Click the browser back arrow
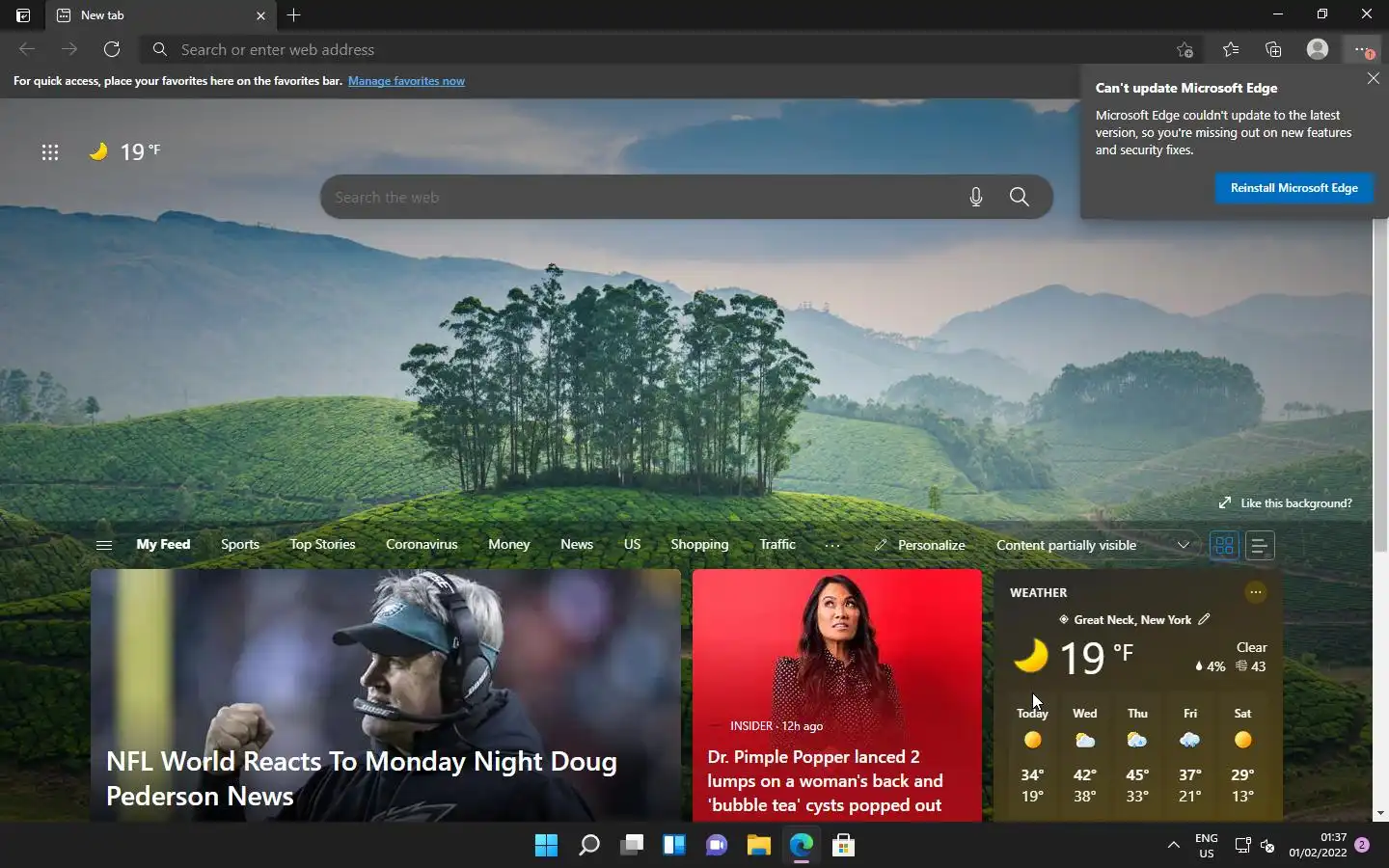This screenshot has width=1389, height=868. coord(27,49)
